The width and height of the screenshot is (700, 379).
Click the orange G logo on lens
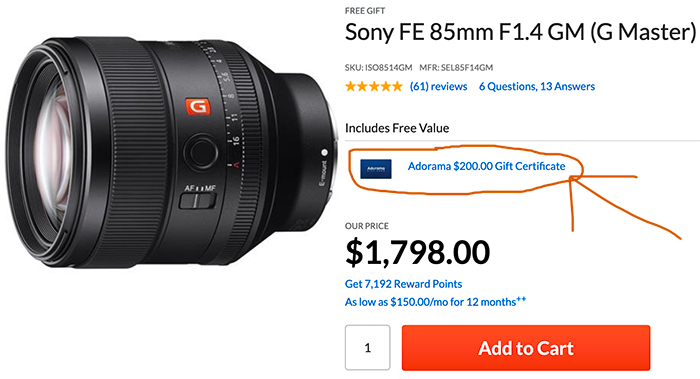pos(198,107)
